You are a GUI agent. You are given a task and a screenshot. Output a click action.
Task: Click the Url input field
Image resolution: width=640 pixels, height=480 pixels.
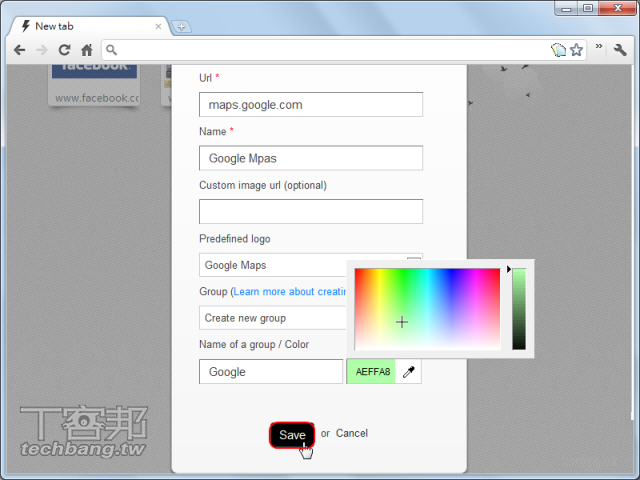click(x=310, y=105)
